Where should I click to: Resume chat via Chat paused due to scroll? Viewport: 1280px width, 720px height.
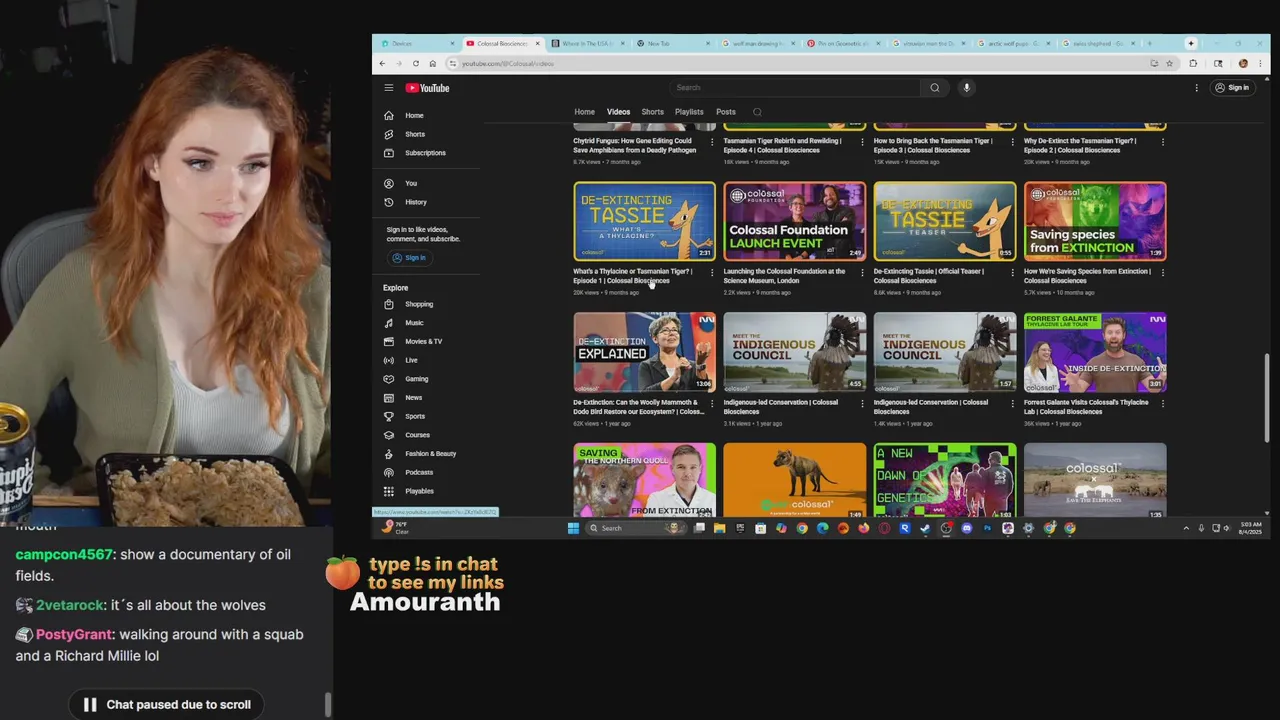[167, 704]
